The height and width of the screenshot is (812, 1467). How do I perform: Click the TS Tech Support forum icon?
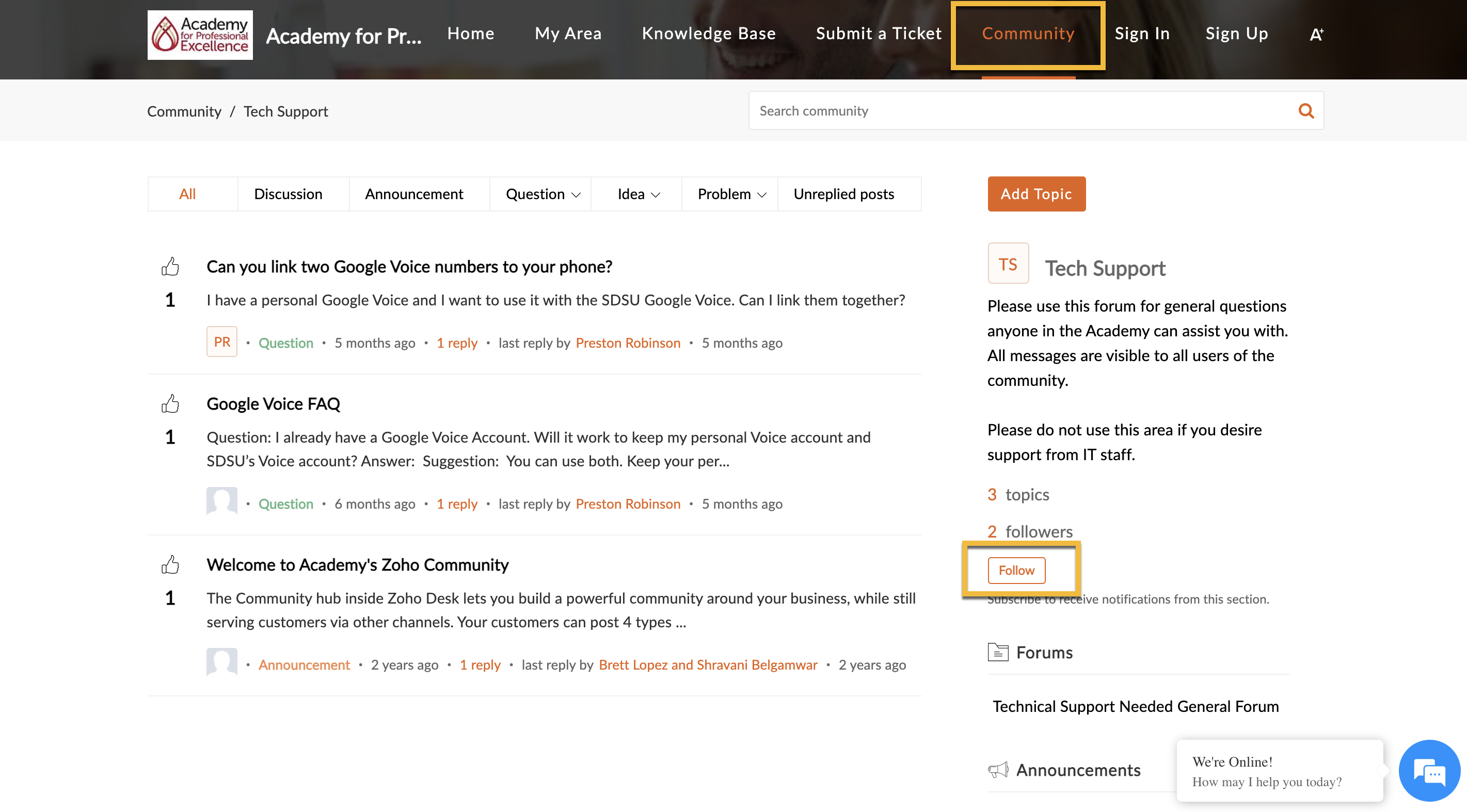1008,264
